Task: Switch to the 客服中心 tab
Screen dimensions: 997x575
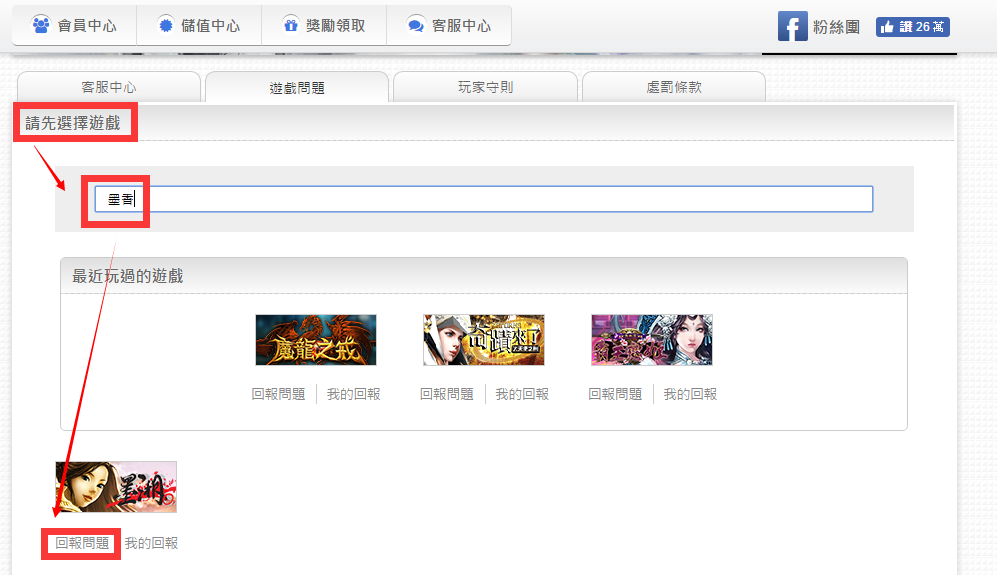Action: coord(109,87)
